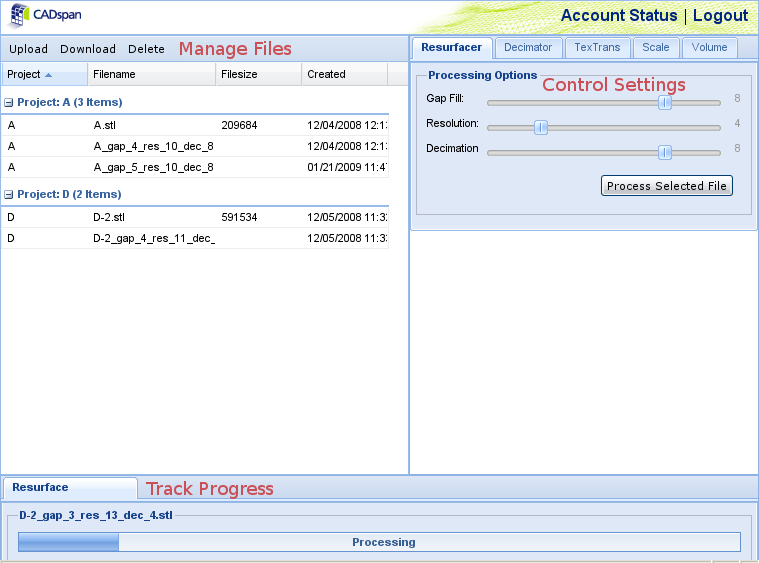Viewport: 759px width, 563px height.
Task: Select the A.stl file row
Action: pyautogui.click(x=195, y=125)
